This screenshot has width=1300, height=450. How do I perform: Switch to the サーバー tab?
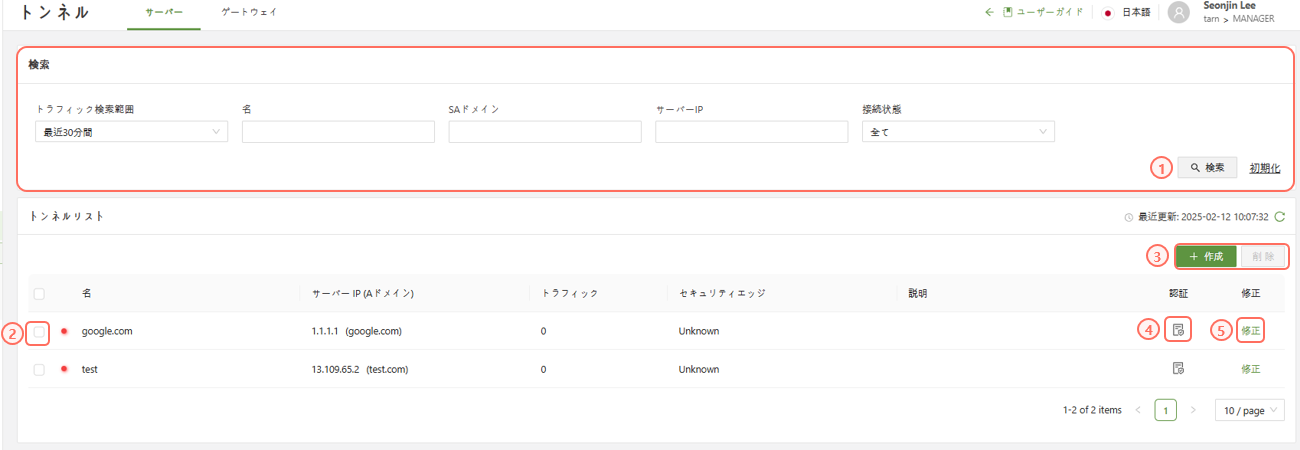click(x=164, y=13)
